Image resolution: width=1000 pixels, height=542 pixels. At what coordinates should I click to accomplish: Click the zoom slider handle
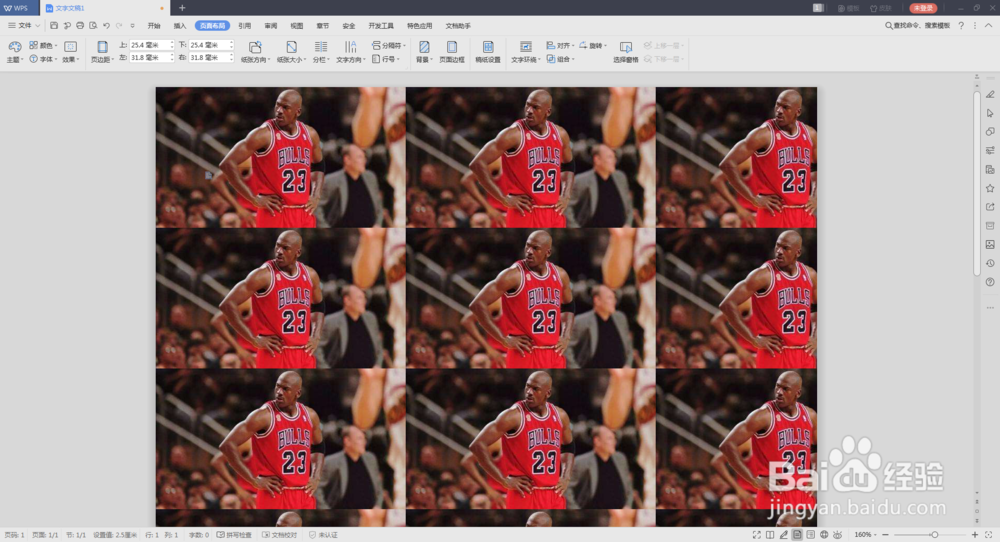point(934,535)
